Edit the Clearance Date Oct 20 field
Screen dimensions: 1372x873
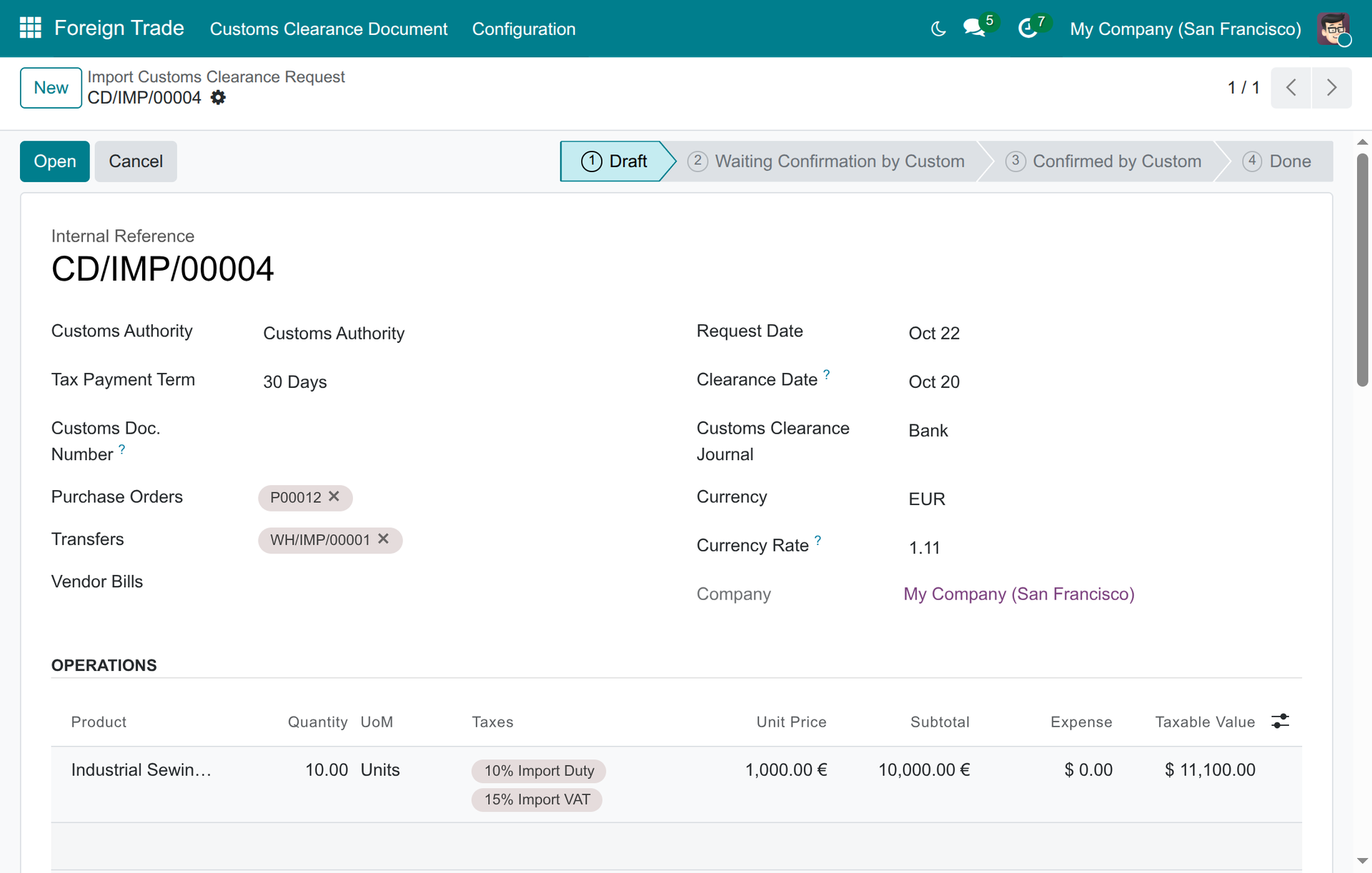click(1103, 382)
